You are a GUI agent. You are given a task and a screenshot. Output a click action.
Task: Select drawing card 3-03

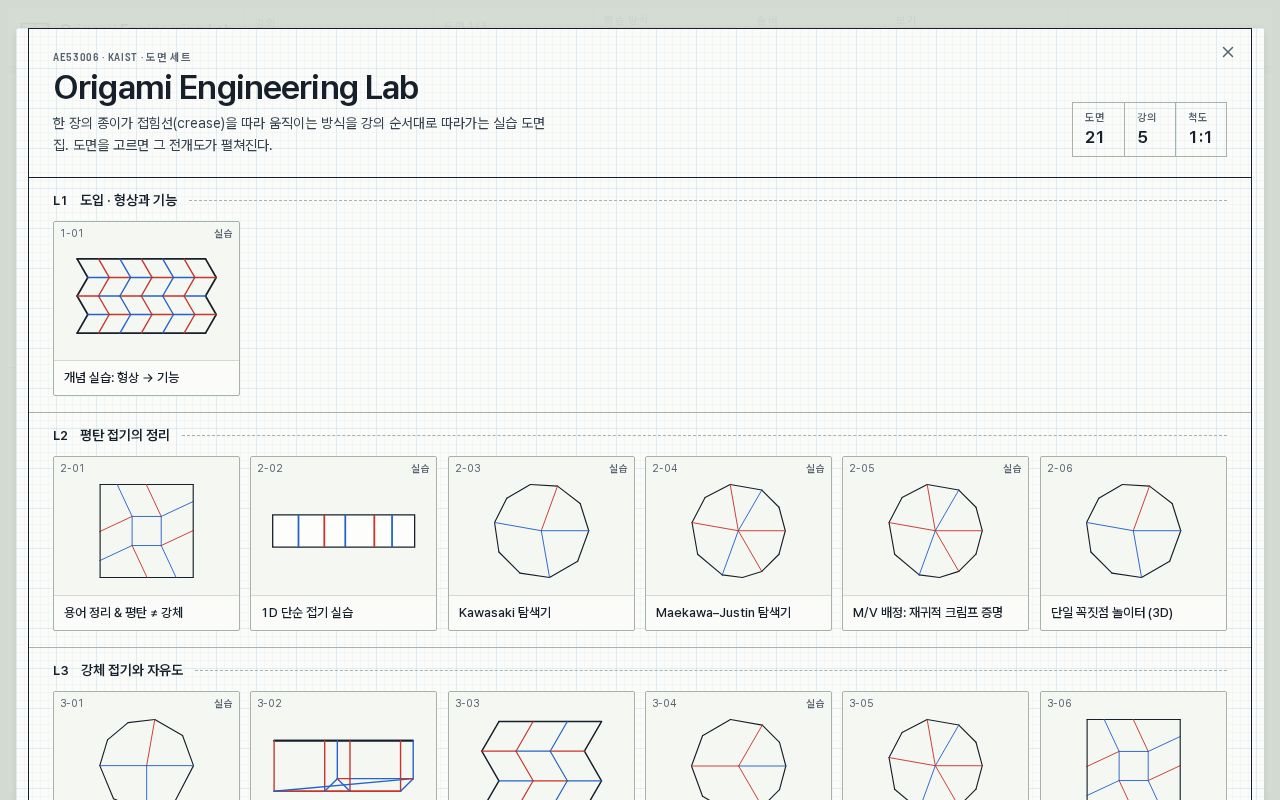[x=541, y=745]
